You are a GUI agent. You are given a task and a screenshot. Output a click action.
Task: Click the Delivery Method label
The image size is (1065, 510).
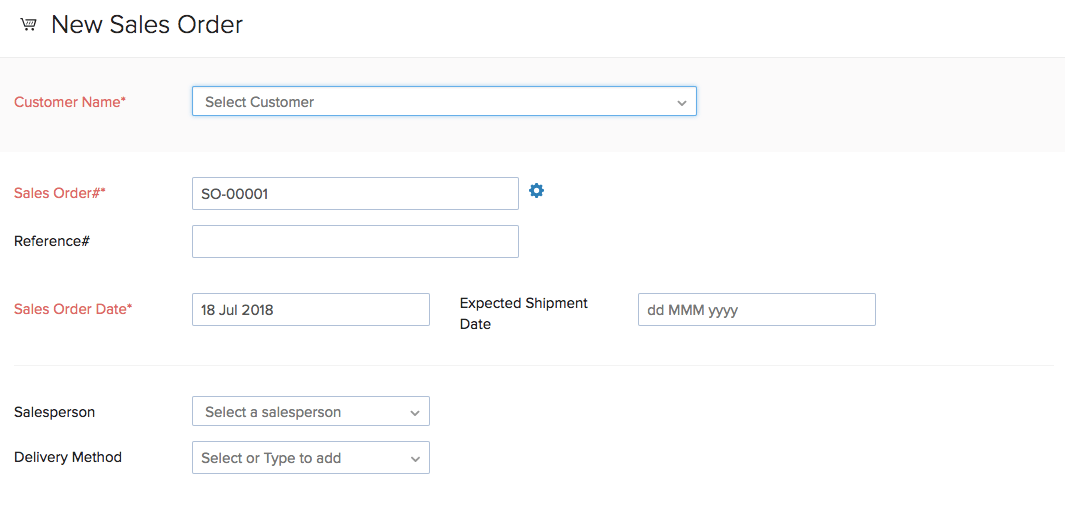pos(68,457)
